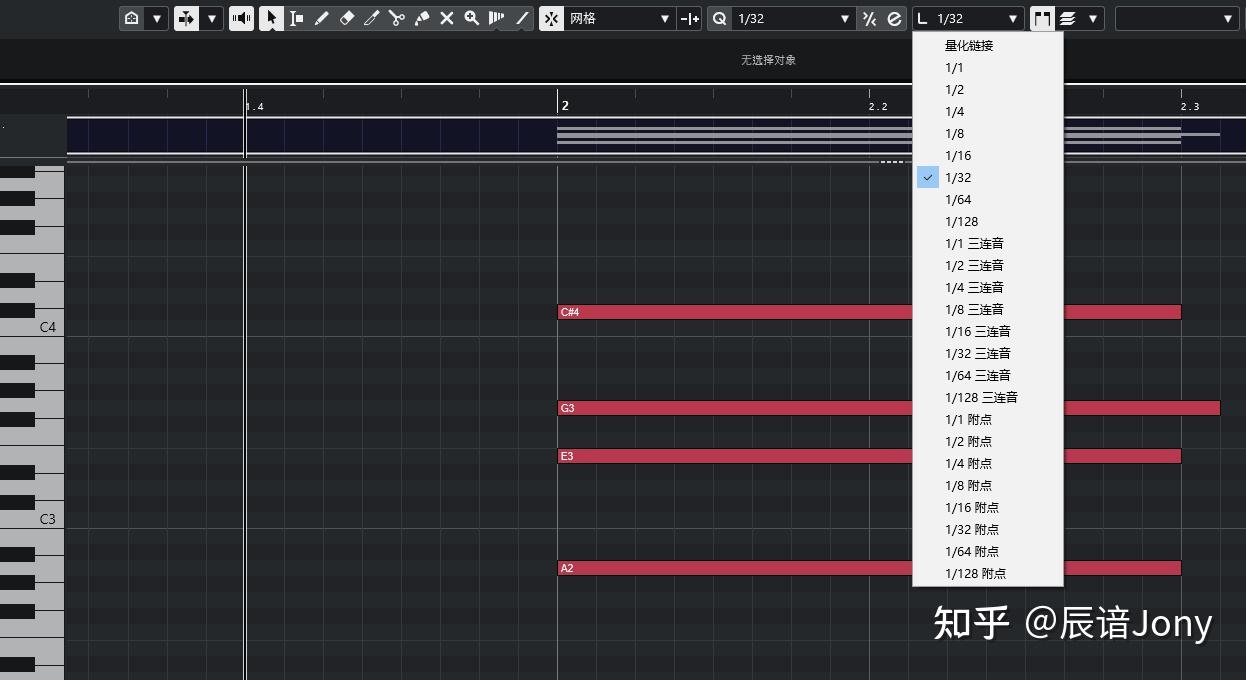The image size is (1246, 680).
Task: Select the Scissors split tool
Action: (x=397, y=18)
